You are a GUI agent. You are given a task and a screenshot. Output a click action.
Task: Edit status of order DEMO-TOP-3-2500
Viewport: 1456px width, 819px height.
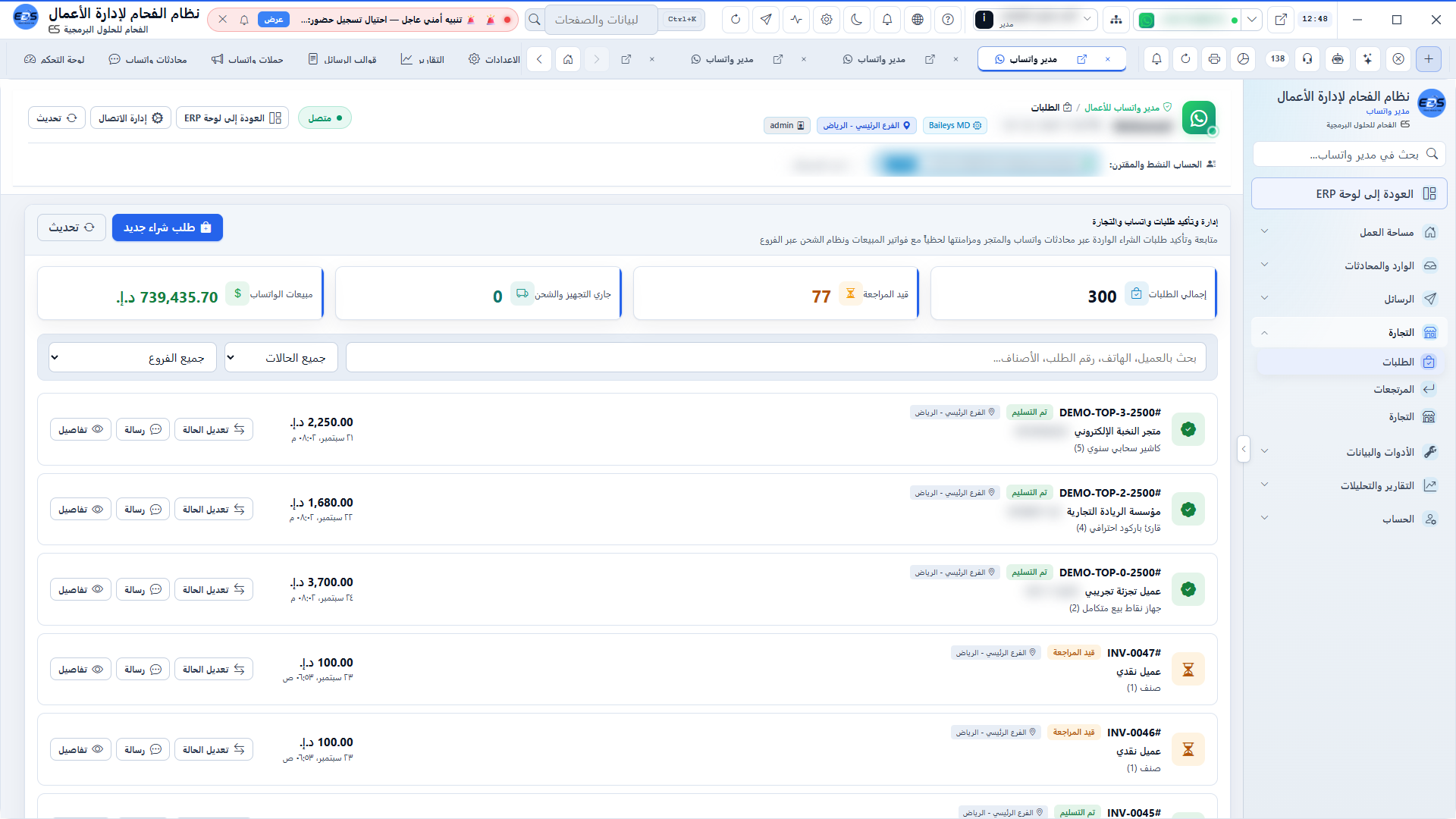point(214,429)
